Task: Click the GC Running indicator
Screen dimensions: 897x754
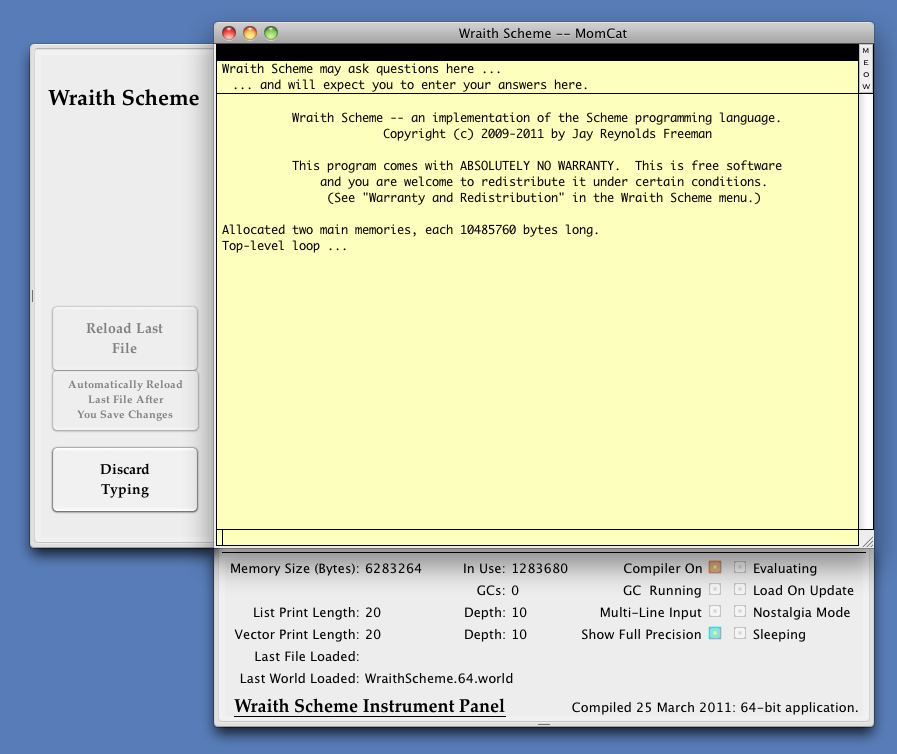Action: click(x=715, y=590)
